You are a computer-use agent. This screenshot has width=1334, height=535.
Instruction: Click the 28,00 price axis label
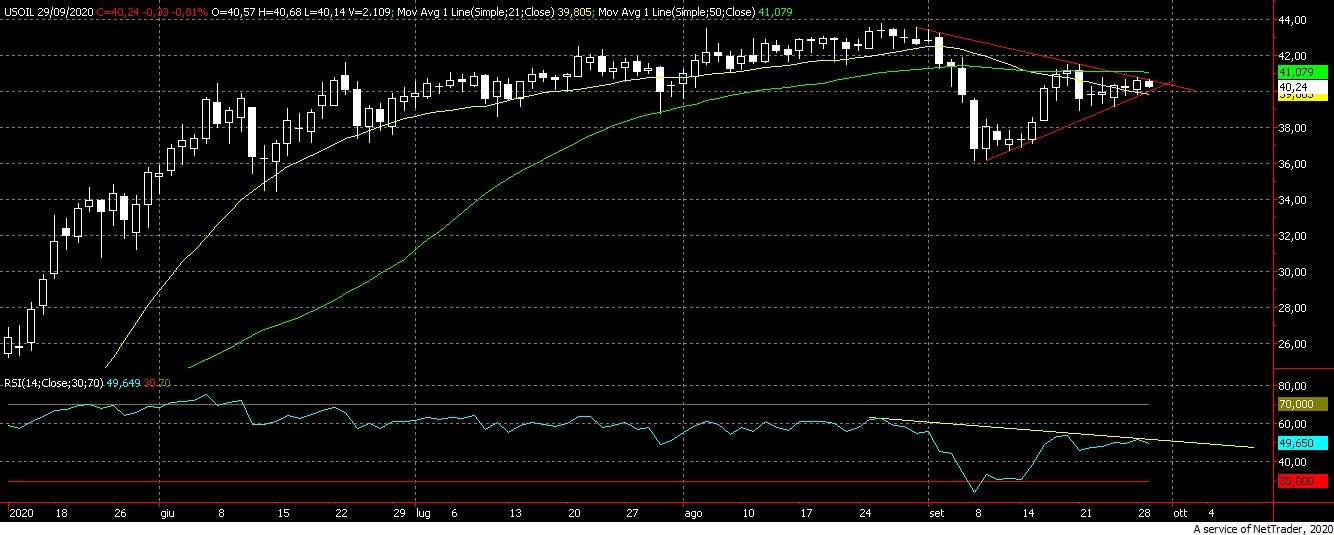click(x=1293, y=308)
